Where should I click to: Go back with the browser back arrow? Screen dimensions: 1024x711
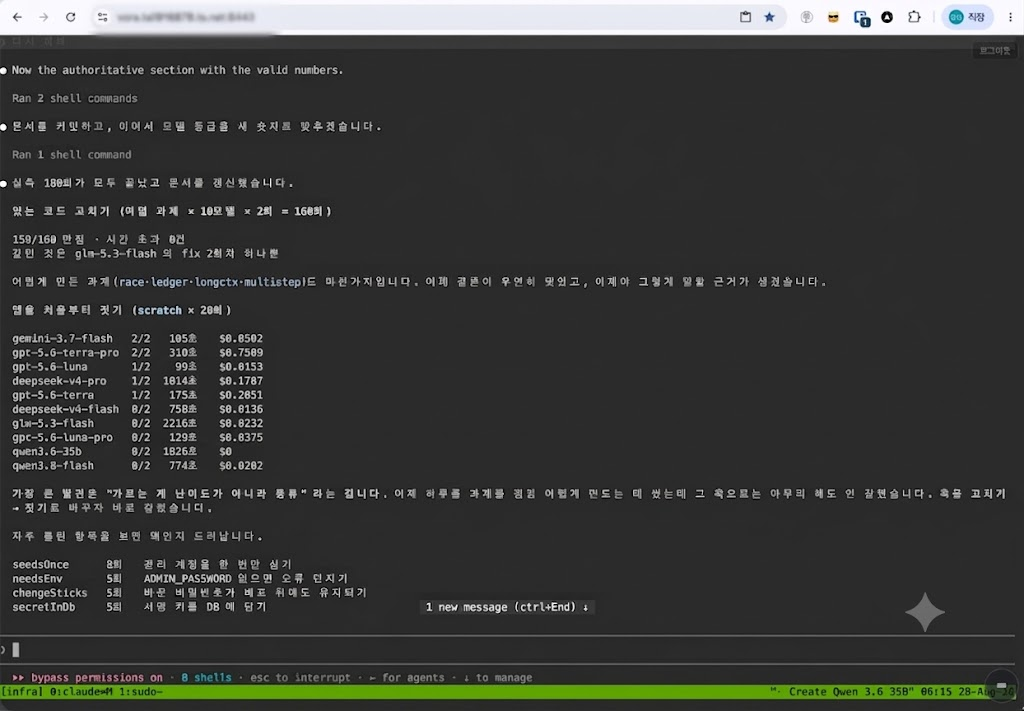pyautogui.click(x=18, y=17)
